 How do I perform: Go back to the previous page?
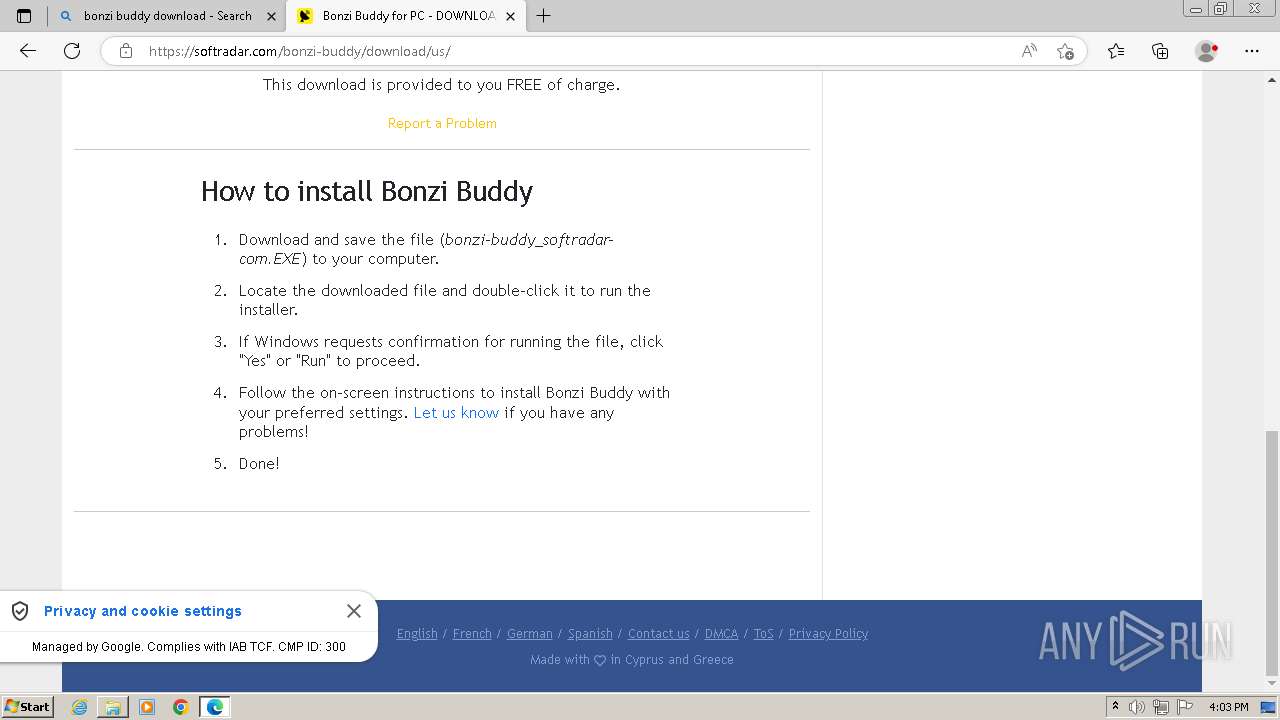(x=28, y=51)
